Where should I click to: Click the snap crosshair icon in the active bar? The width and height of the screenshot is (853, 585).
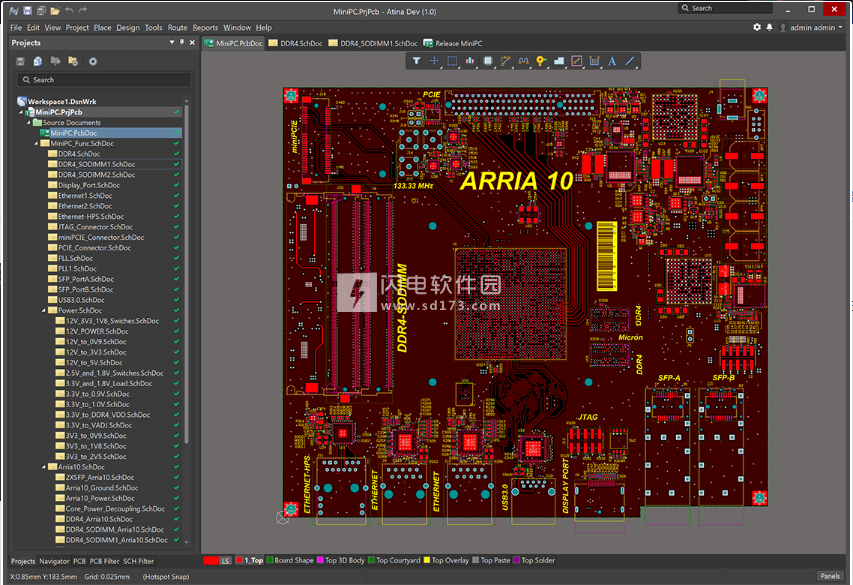coord(434,61)
